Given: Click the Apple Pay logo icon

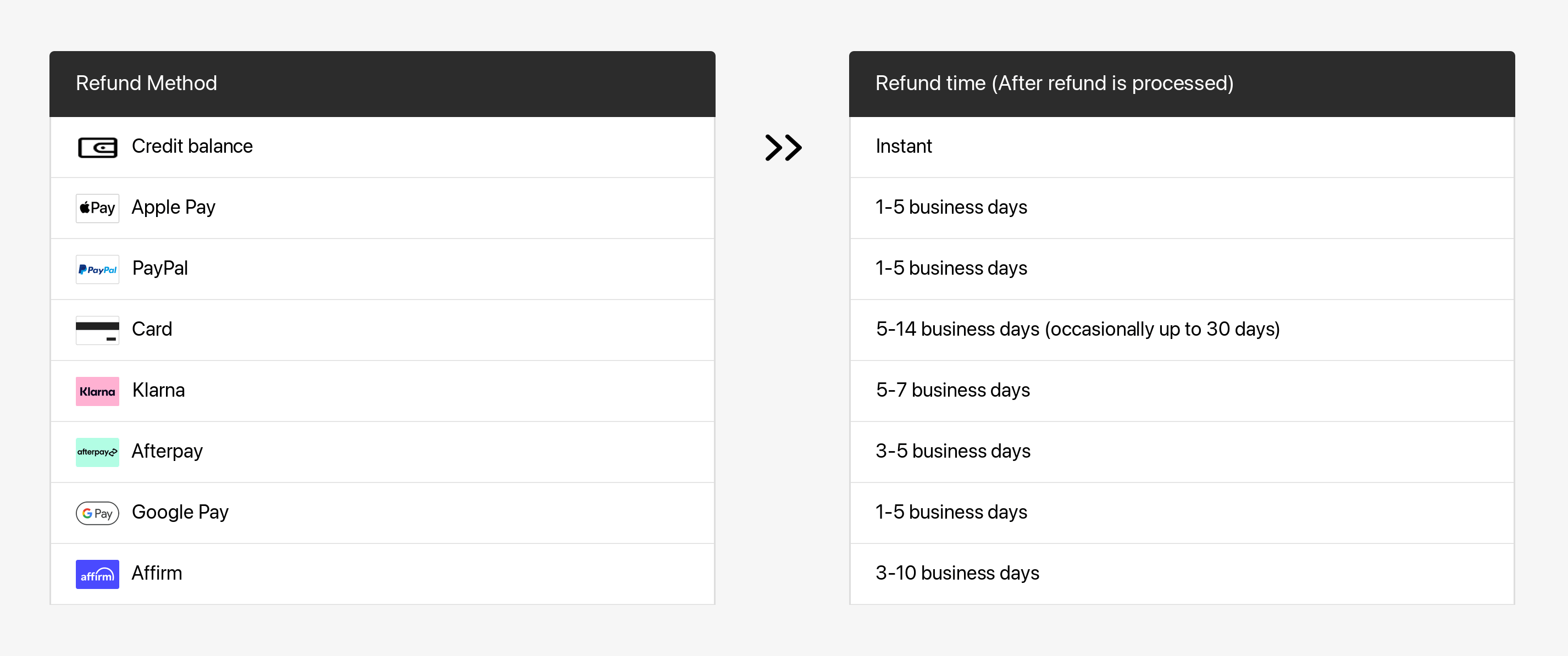Looking at the screenshot, I should pyautogui.click(x=97, y=208).
